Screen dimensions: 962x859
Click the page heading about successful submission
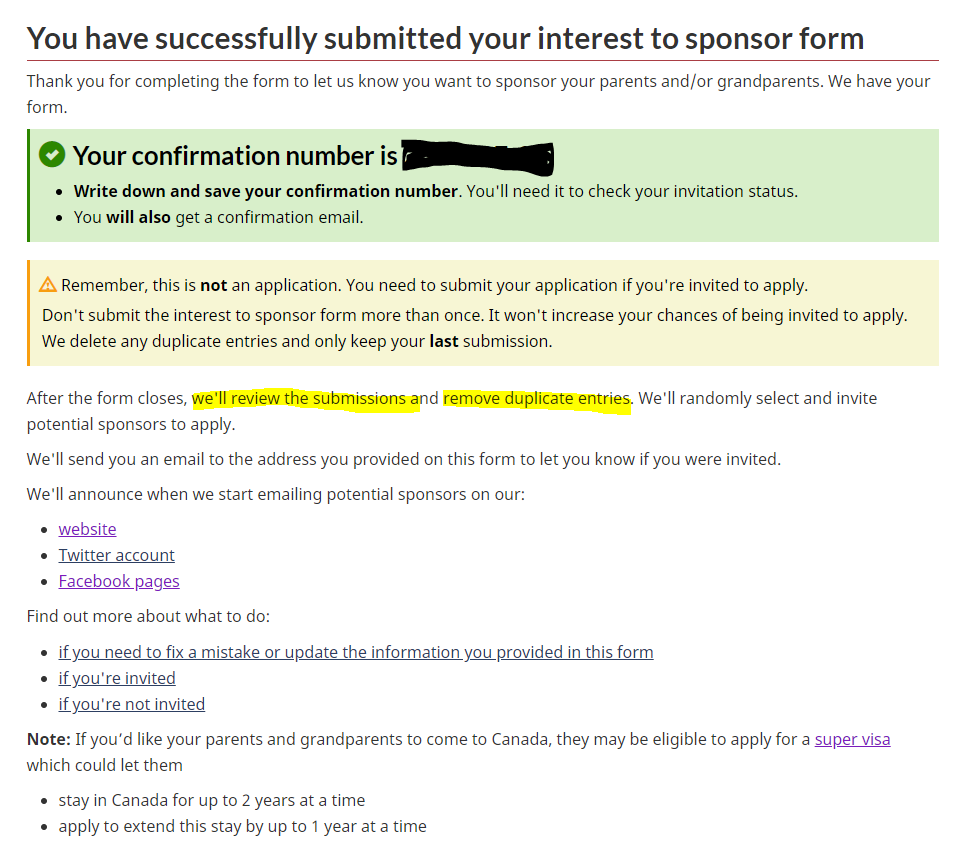click(x=445, y=39)
